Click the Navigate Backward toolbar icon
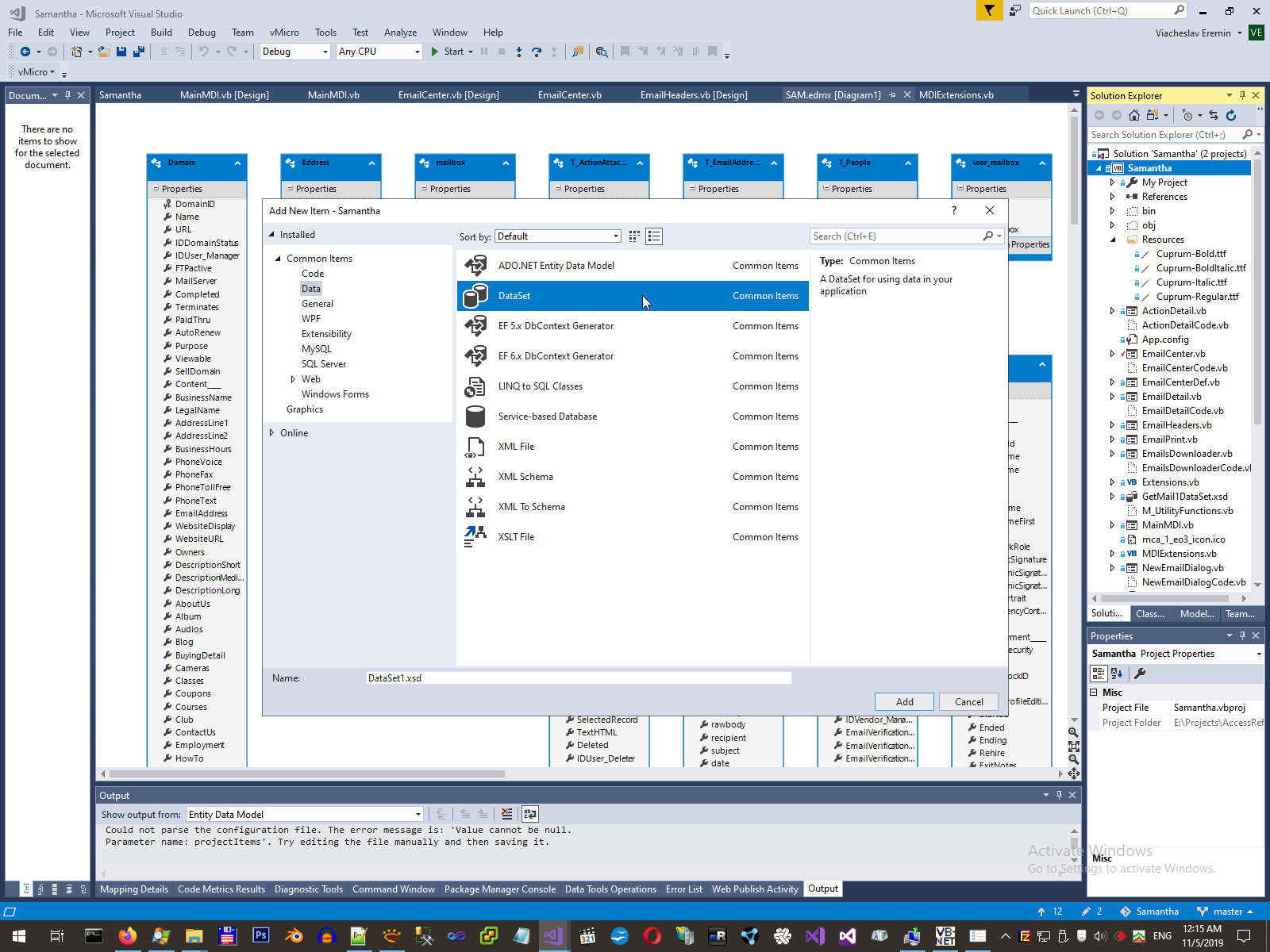 point(25,52)
